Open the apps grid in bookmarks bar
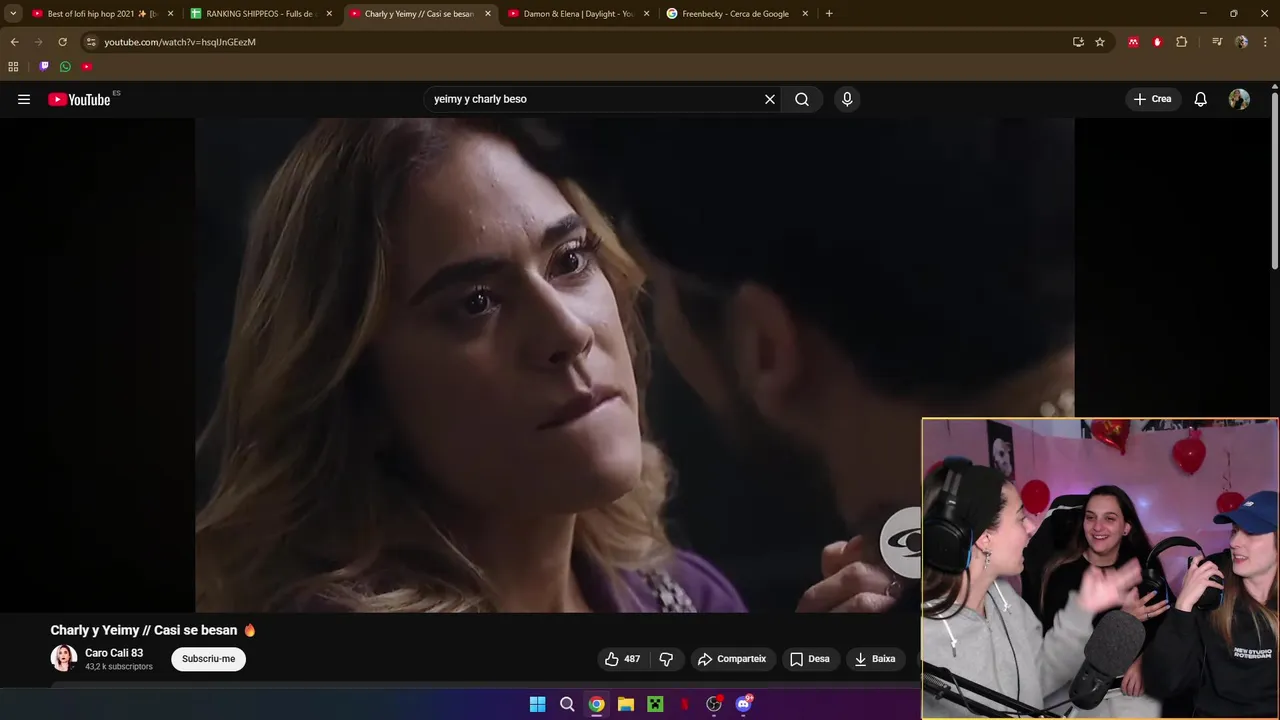 pyautogui.click(x=13, y=67)
